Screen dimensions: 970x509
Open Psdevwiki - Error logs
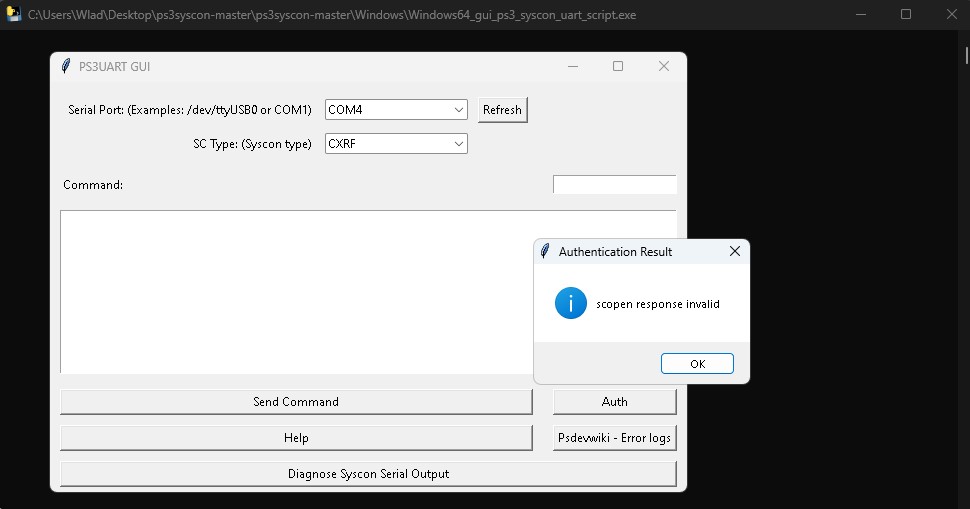tap(614, 438)
